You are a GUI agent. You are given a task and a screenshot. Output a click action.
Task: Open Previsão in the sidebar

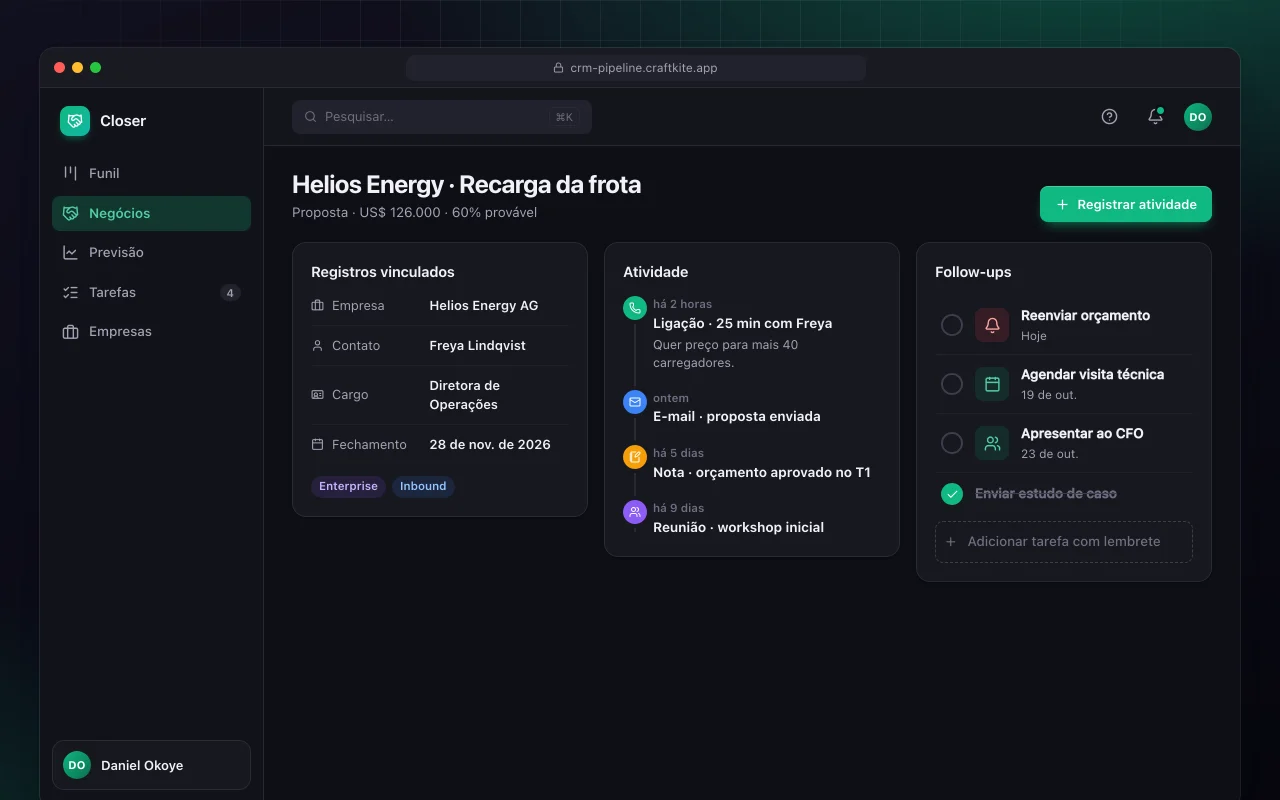point(151,253)
